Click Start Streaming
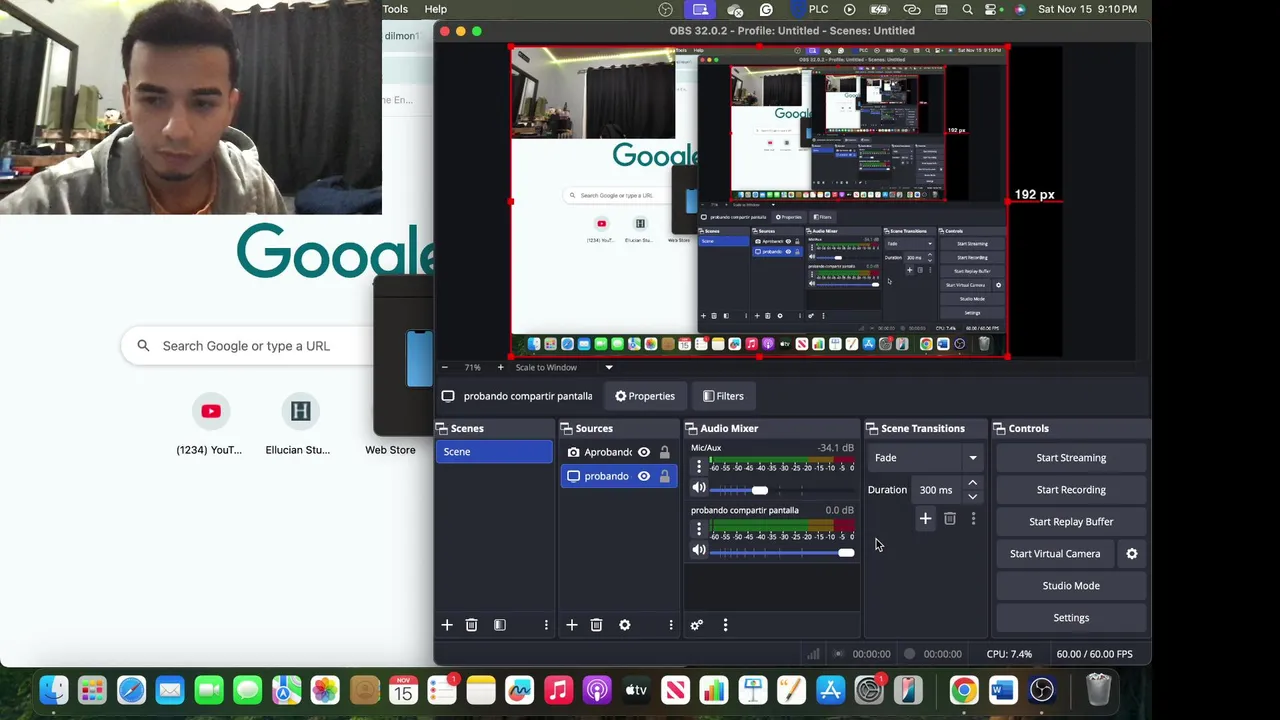The height and width of the screenshot is (720, 1280). (x=1071, y=458)
